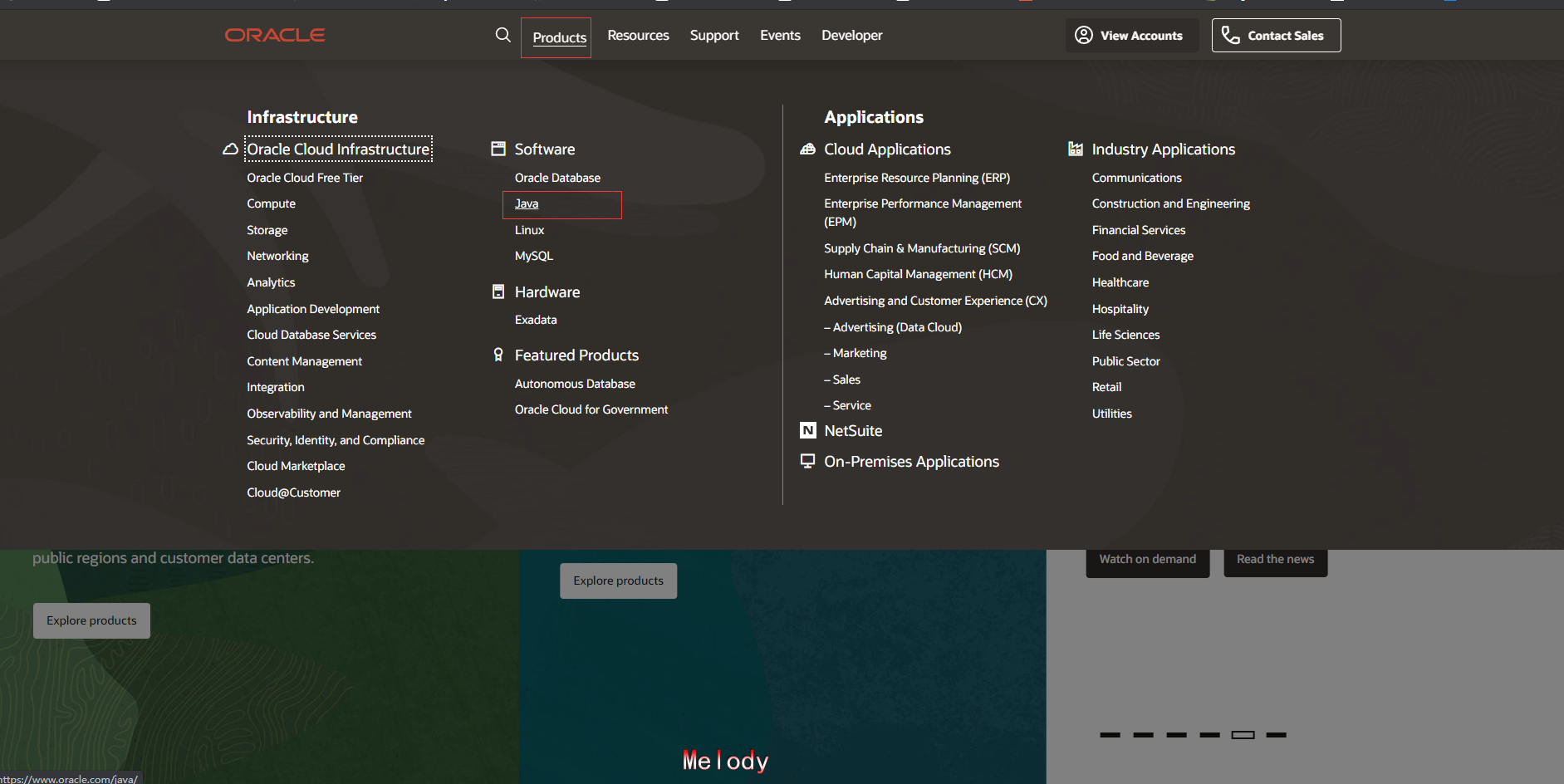Image resolution: width=1564 pixels, height=784 pixels.
Task: Open Cloud Database Services
Action: (x=311, y=335)
